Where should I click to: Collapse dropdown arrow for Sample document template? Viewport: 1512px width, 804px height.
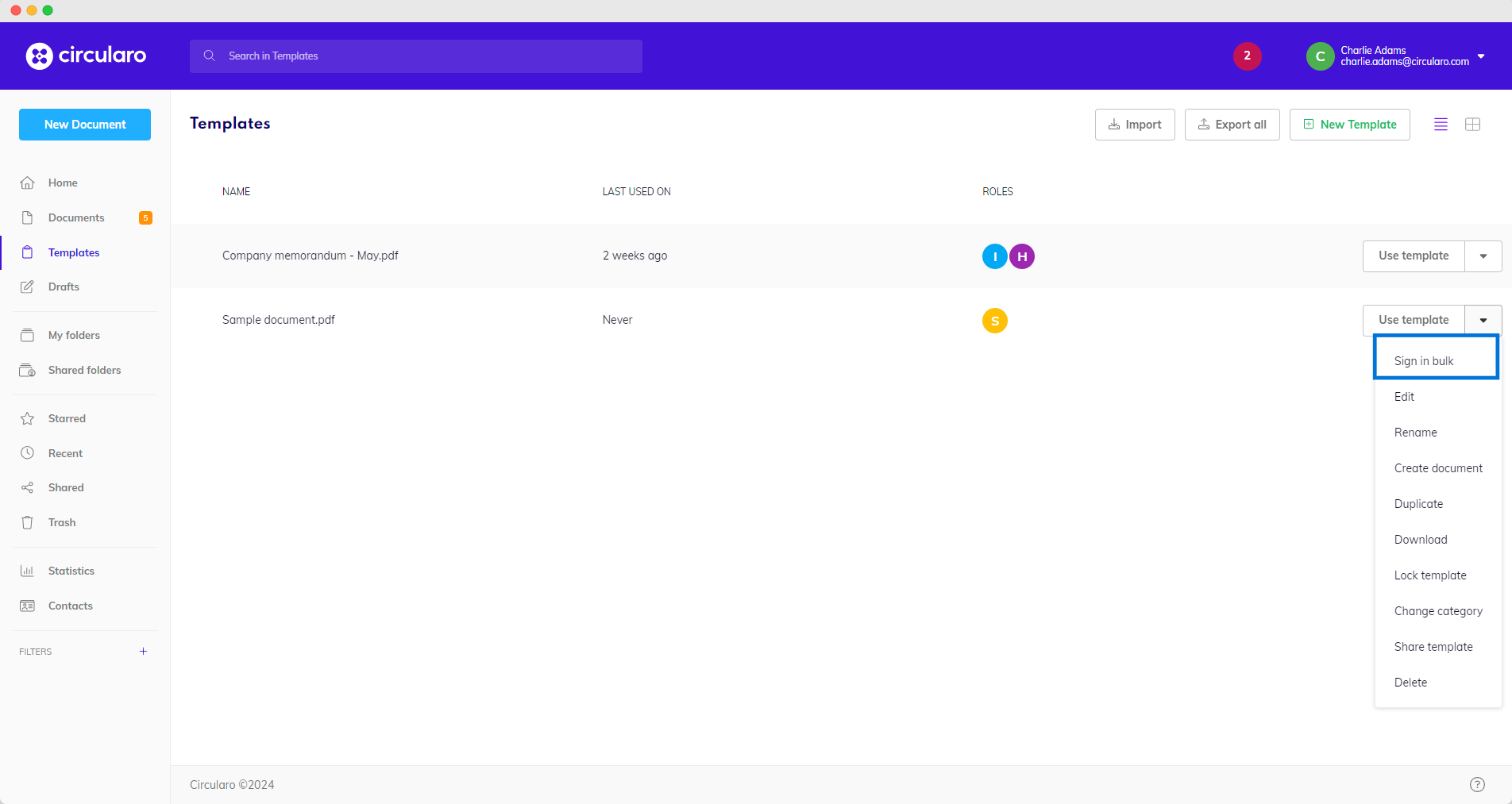click(x=1483, y=321)
